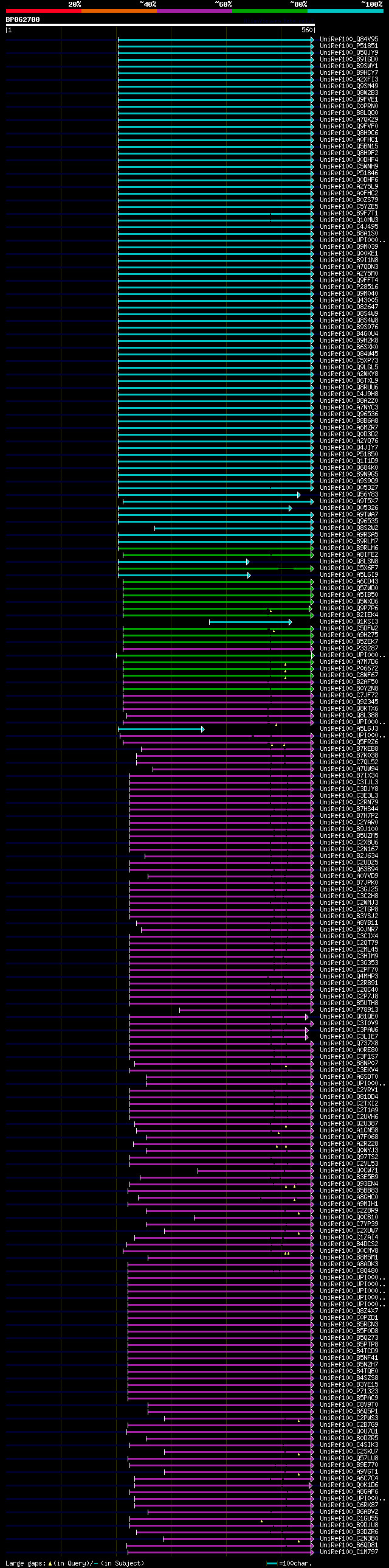
Task: Open hit UniRef100_Q8LSN8
Action: 349,562
